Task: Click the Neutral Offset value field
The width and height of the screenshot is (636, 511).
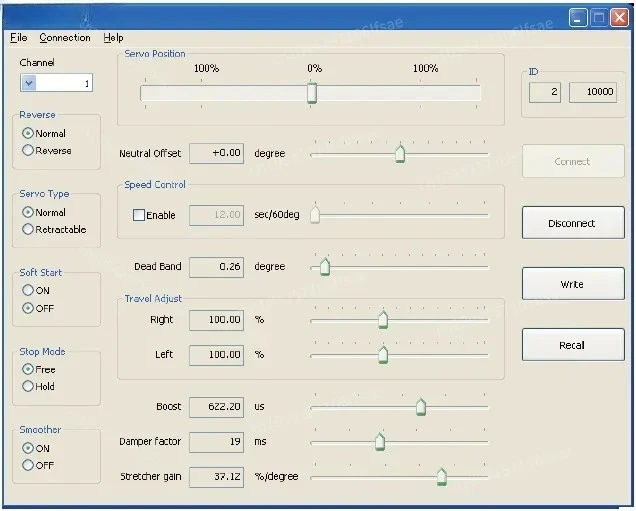Action: coord(216,154)
